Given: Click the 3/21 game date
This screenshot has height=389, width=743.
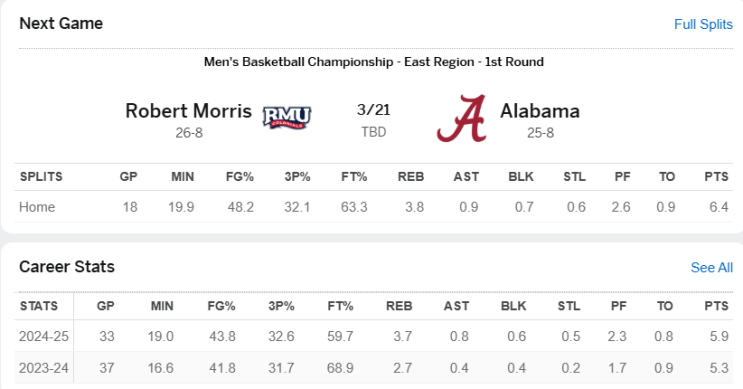Looking at the screenshot, I should click(x=373, y=110).
